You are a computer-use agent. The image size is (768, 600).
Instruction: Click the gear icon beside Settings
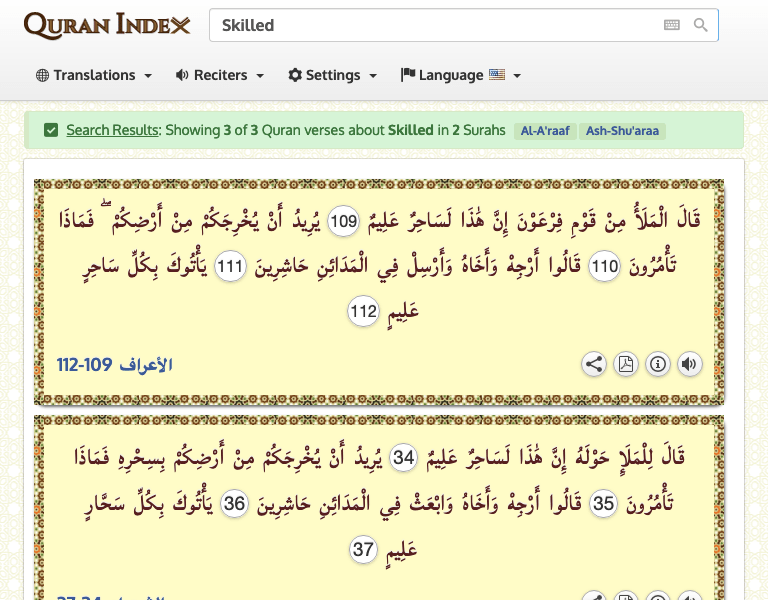coord(295,75)
